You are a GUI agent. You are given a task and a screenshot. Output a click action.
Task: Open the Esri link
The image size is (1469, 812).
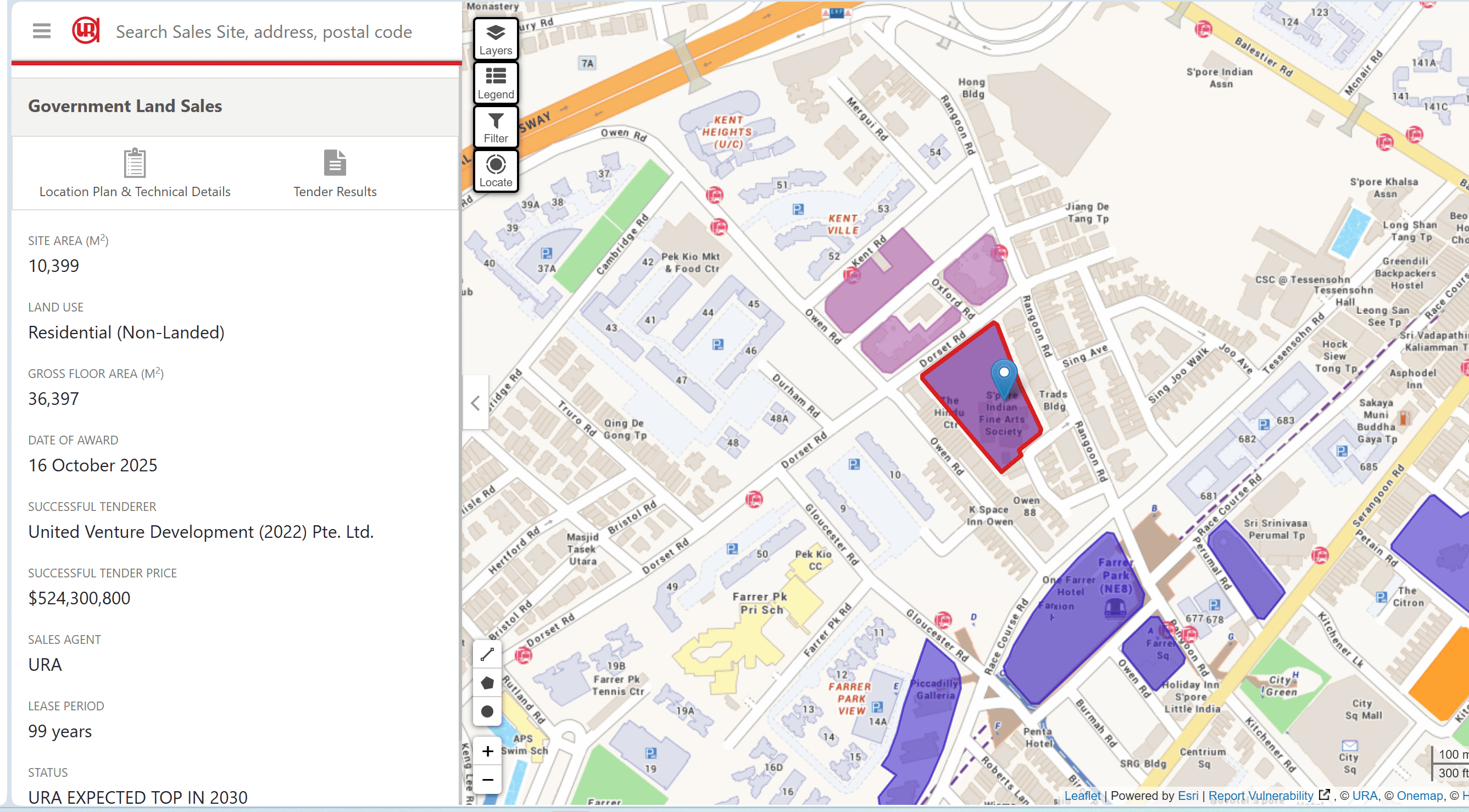tap(1188, 796)
